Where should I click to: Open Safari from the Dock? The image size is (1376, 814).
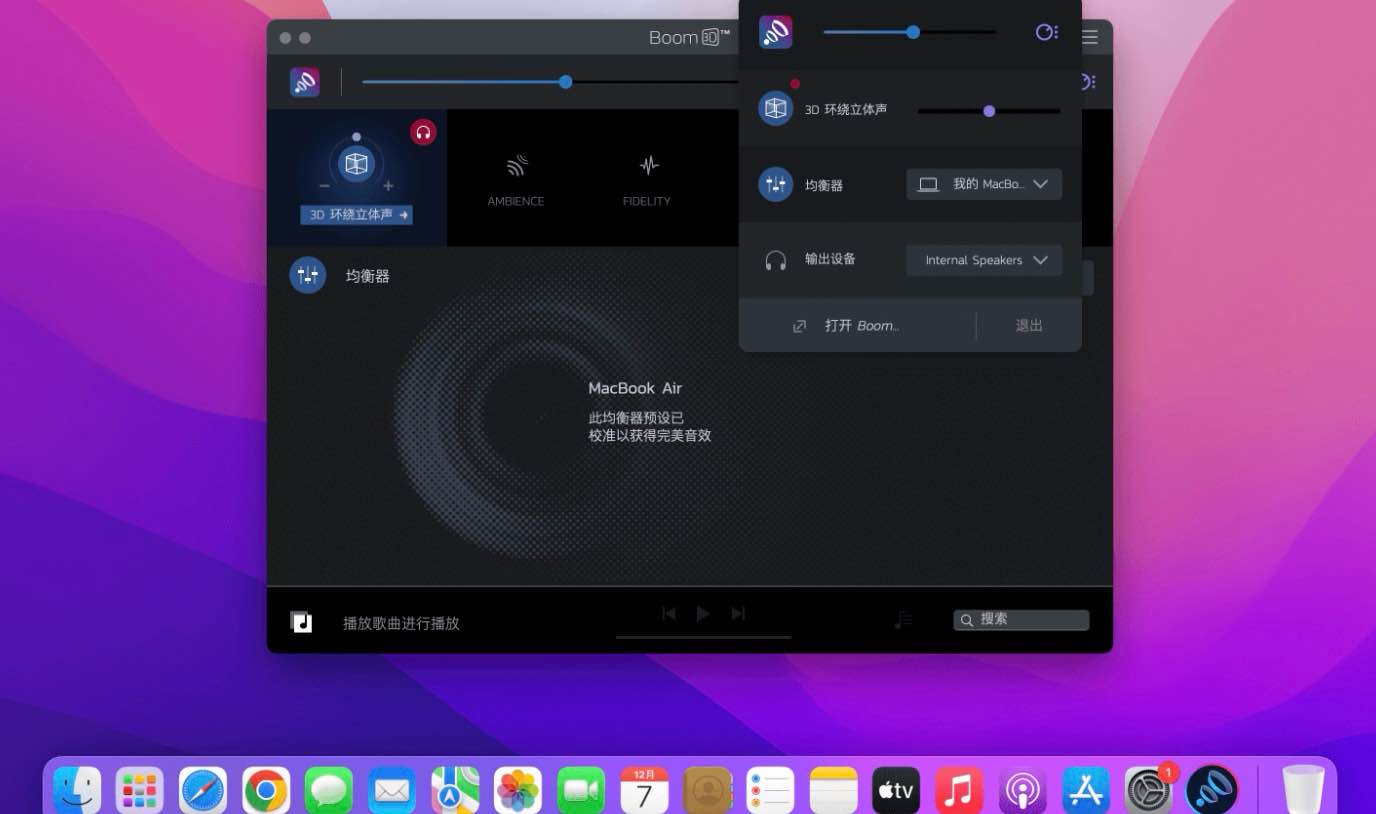203,791
